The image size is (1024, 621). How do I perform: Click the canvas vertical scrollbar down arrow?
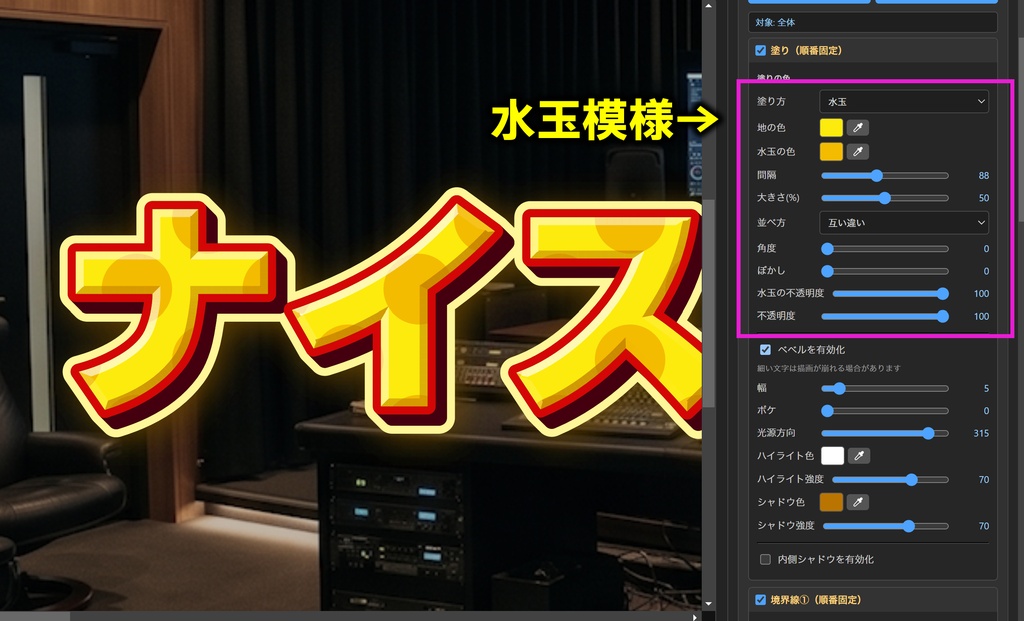tap(709, 605)
